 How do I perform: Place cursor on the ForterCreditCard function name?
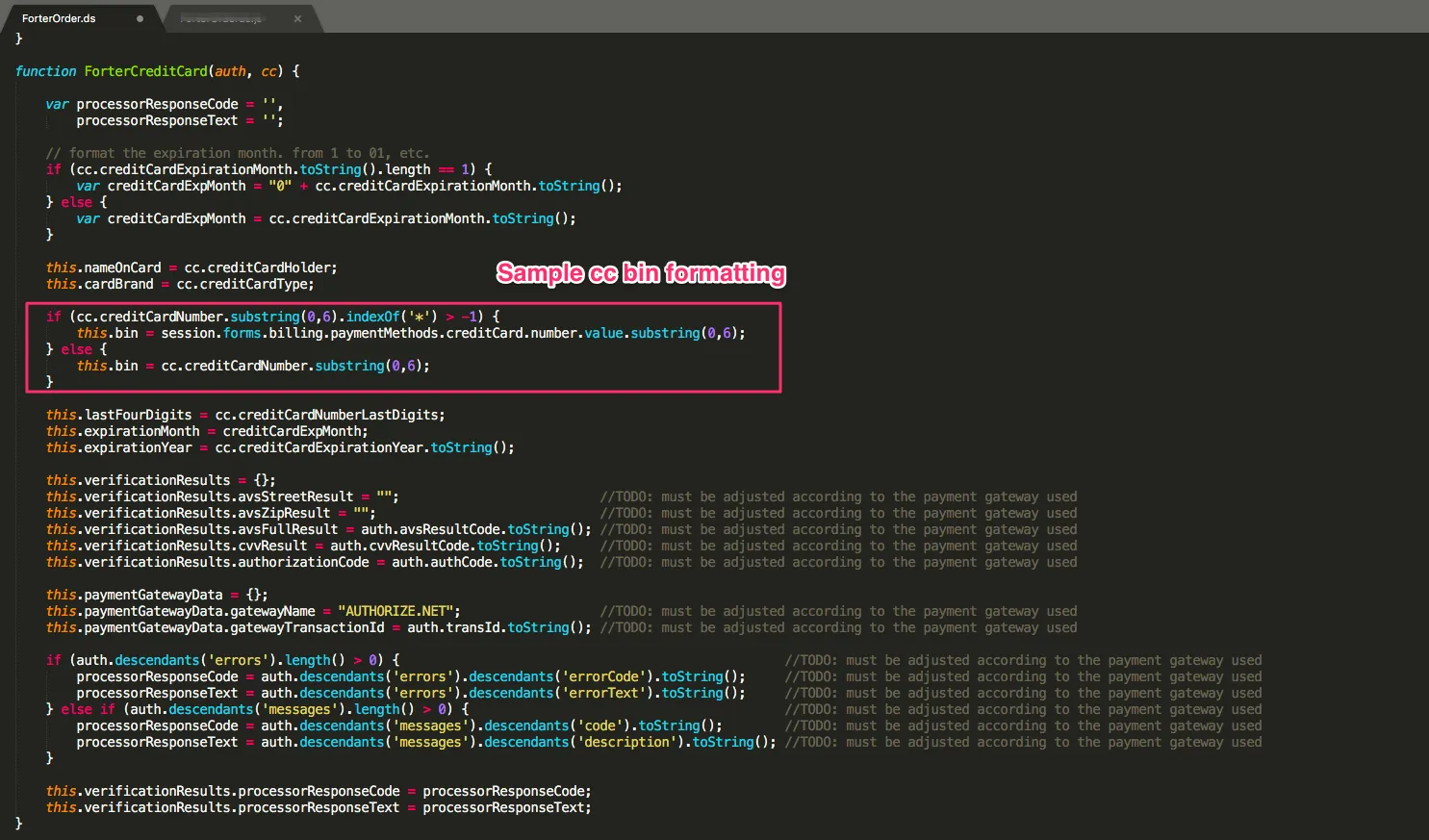coord(145,71)
